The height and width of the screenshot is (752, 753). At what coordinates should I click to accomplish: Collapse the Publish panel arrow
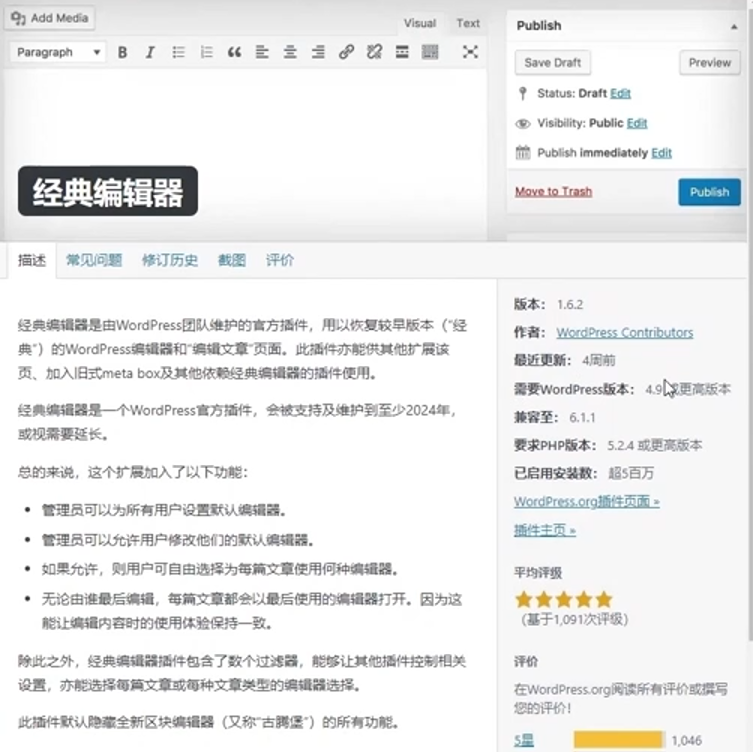(734, 27)
